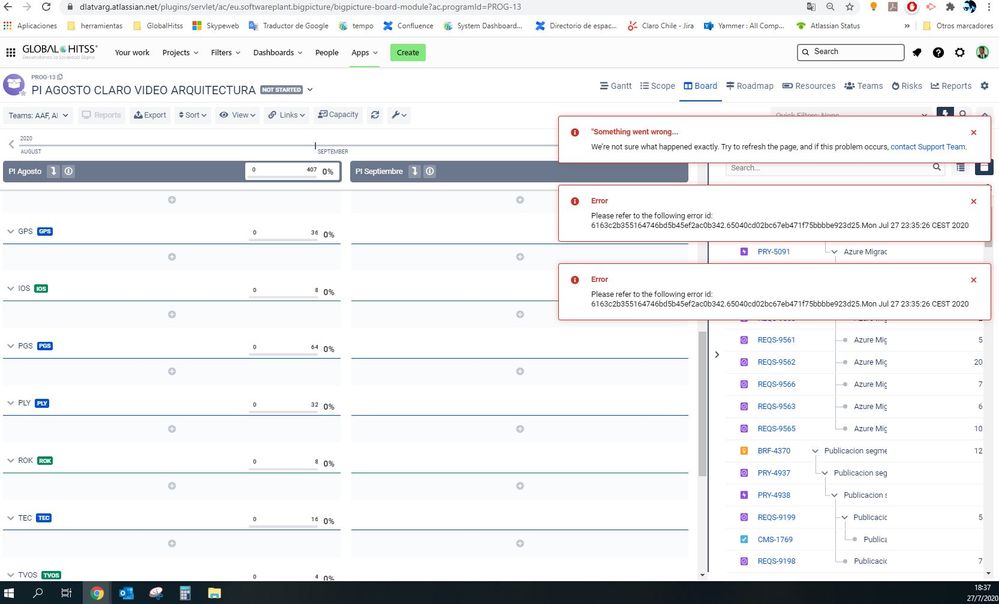Screen dimensions: 999x604
Task: Click the board refresh icon
Action: coord(375,115)
